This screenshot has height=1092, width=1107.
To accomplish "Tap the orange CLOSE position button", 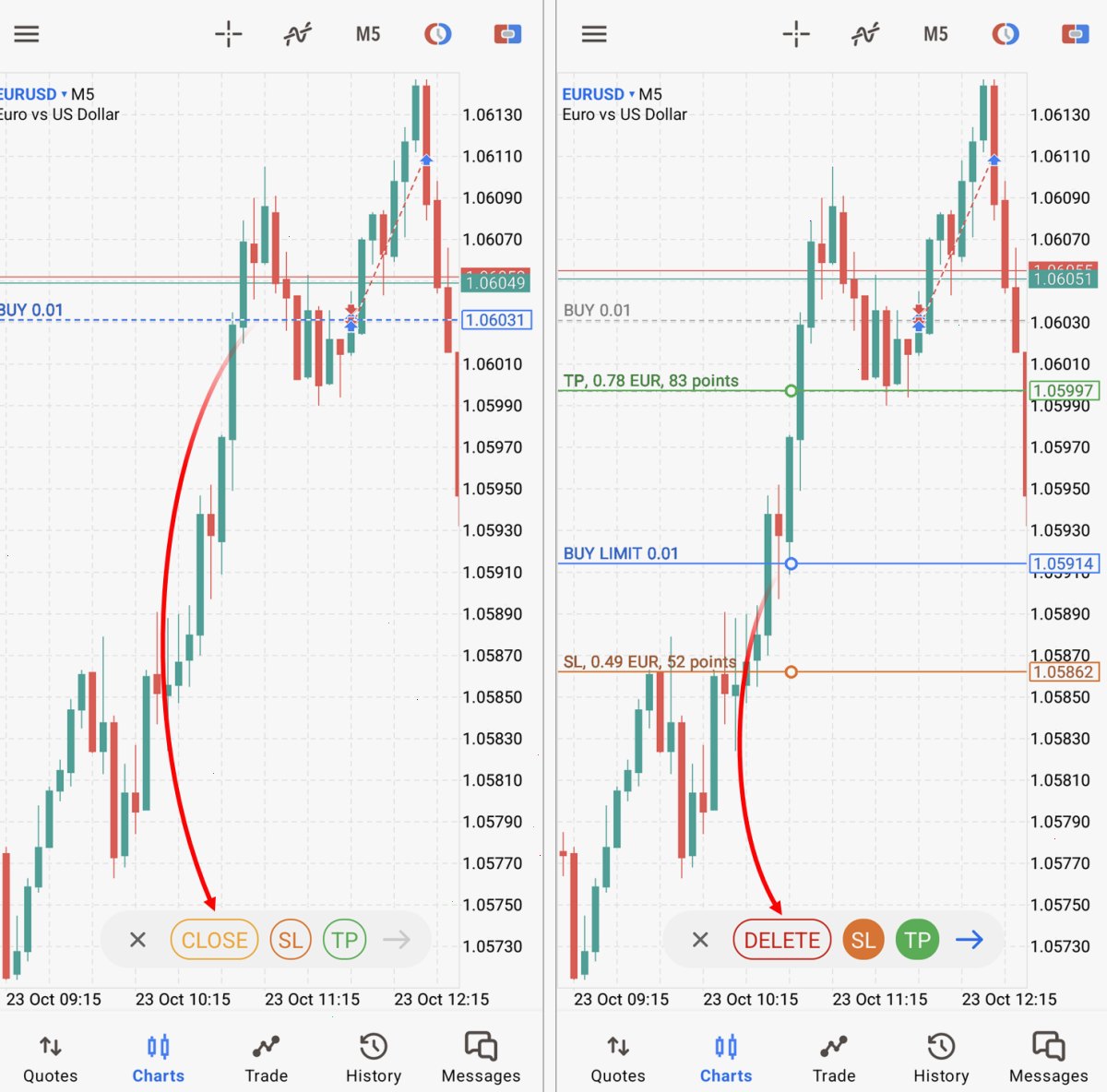I will [214, 940].
